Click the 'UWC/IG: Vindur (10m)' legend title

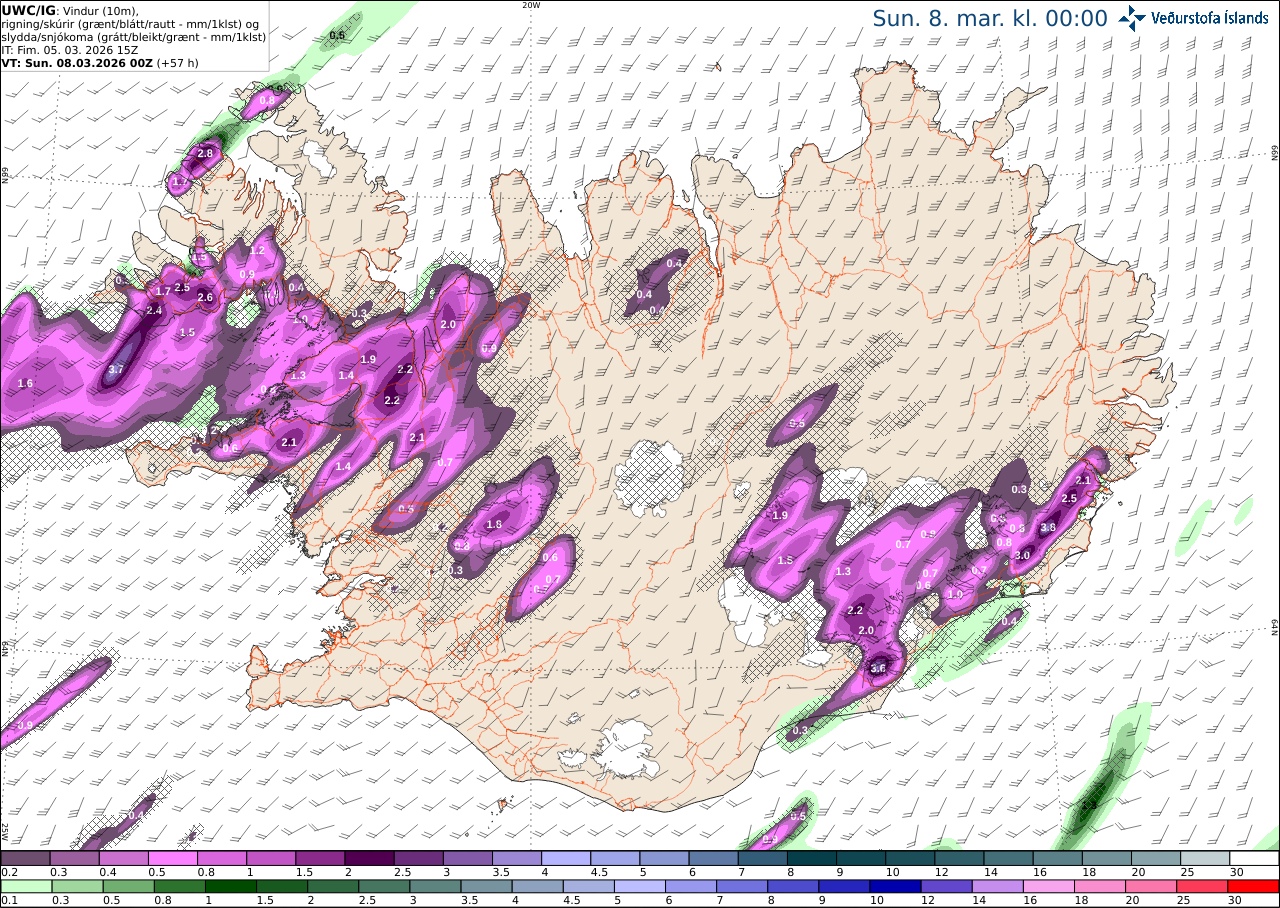pyautogui.click(x=68, y=10)
